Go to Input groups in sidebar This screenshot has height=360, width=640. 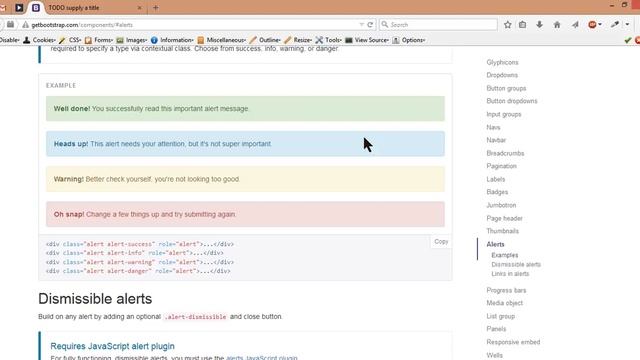click(x=504, y=114)
